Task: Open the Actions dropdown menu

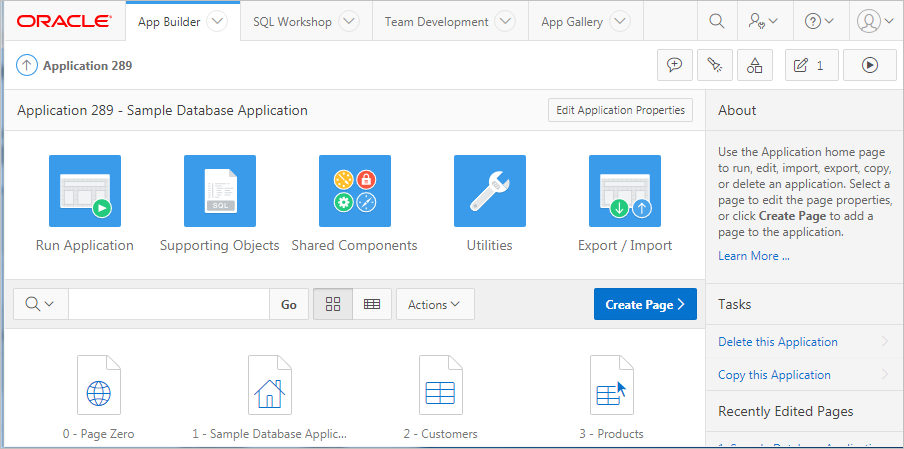Action: coord(435,304)
